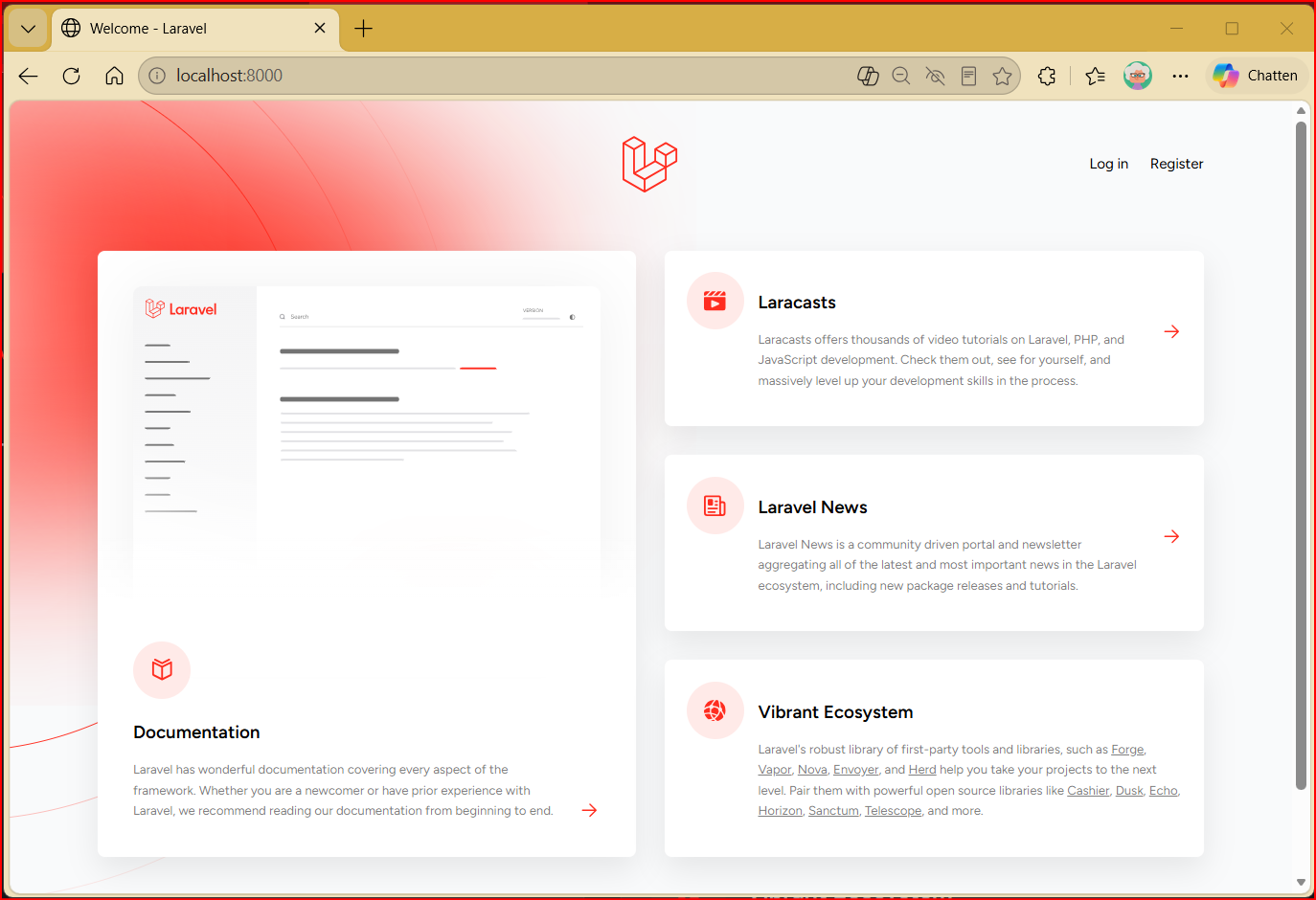Image resolution: width=1316 pixels, height=900 pixels.
Task: Open a new browser tab
Action: (363, 29)
